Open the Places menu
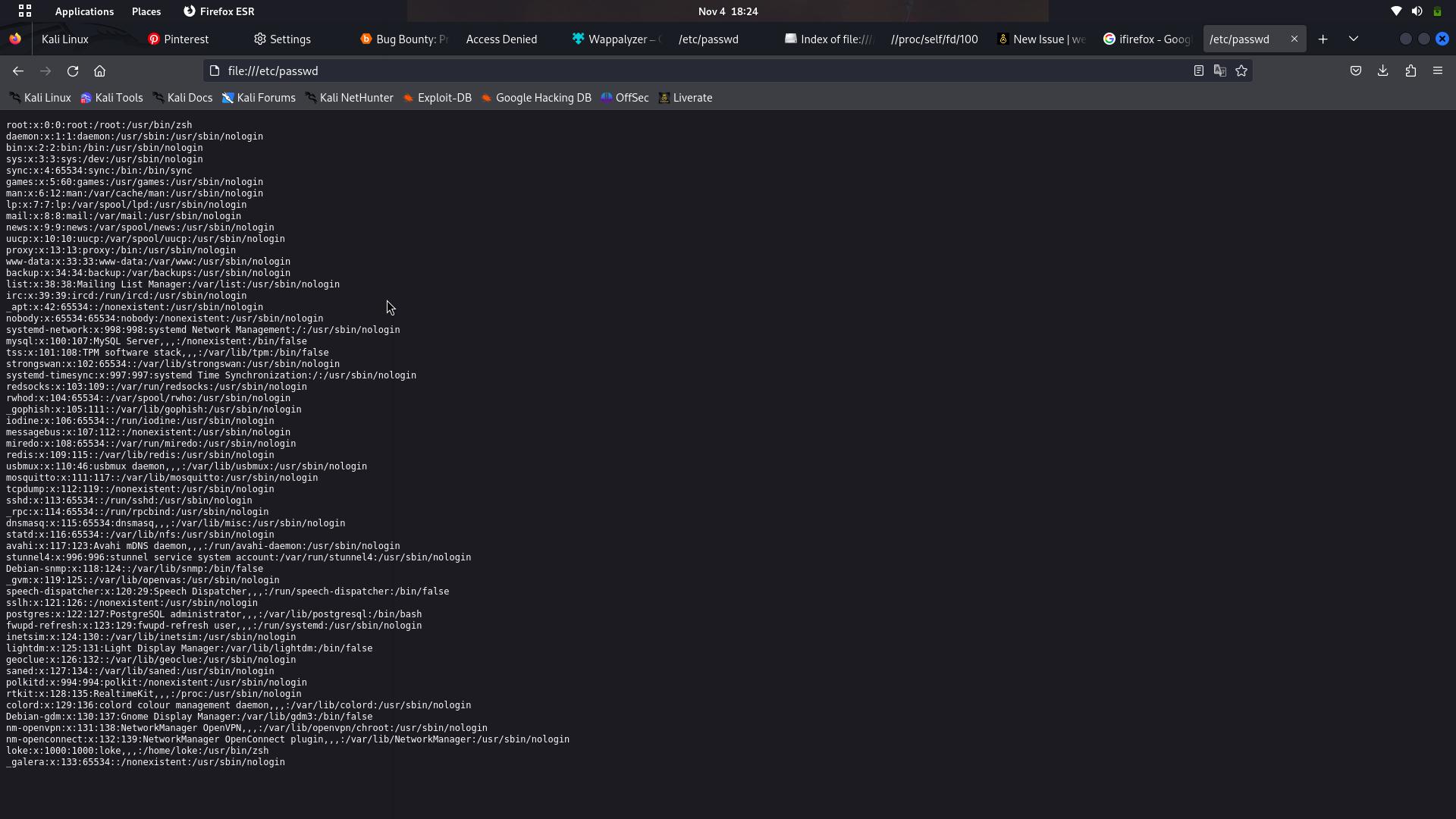The width and height of the screenshot is (1456, 819). tap(146, 11)
